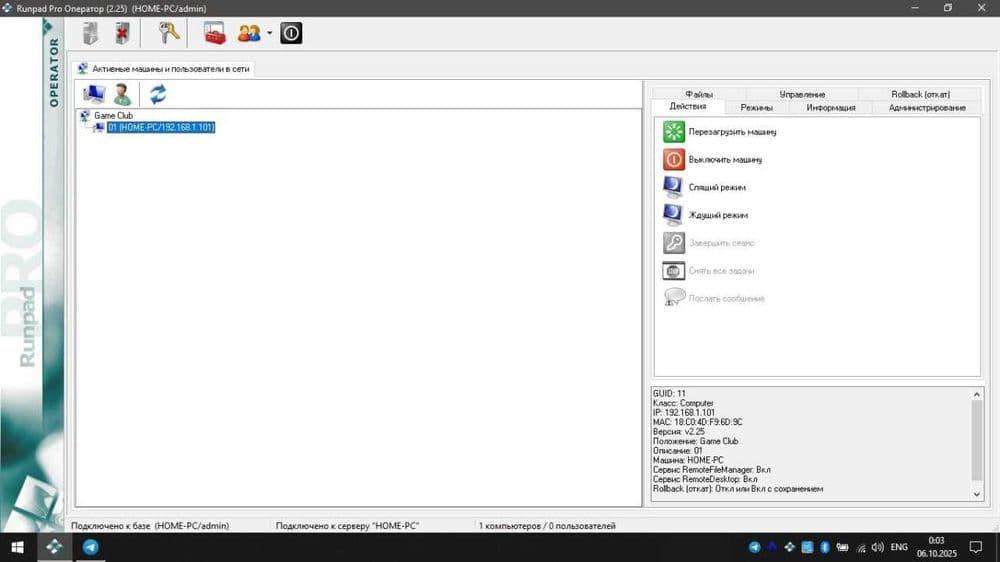The width and height of the screenshot is (1000, 562).
Task: Open the red toolbox icon
Action: (215, 33)
